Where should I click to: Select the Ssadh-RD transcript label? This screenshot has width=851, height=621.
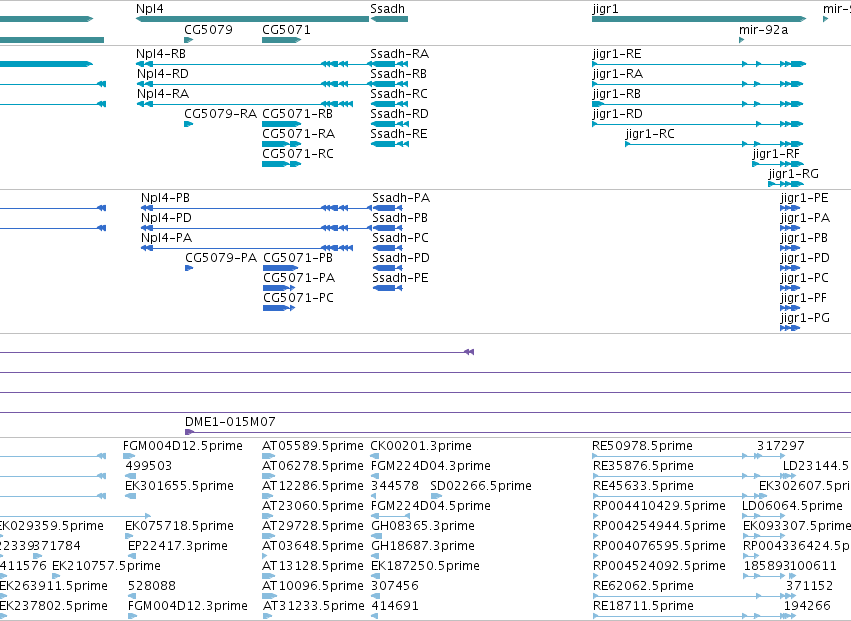399,114
